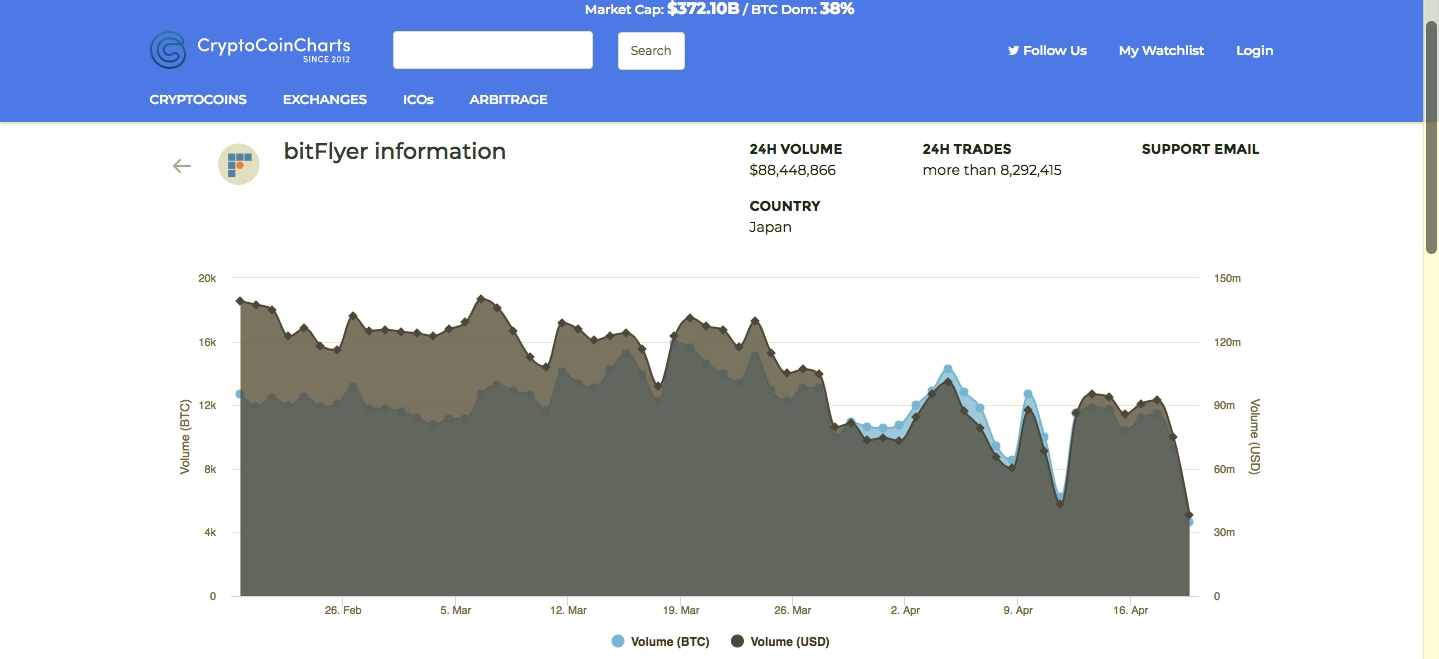Click the 5. Mar axis label

coord(456,610)
